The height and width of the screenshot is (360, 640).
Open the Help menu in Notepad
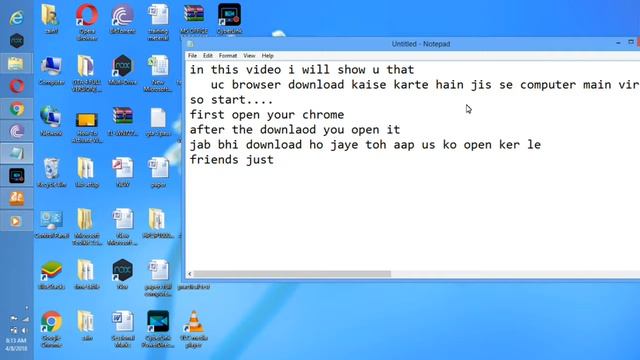coord(267,56)
